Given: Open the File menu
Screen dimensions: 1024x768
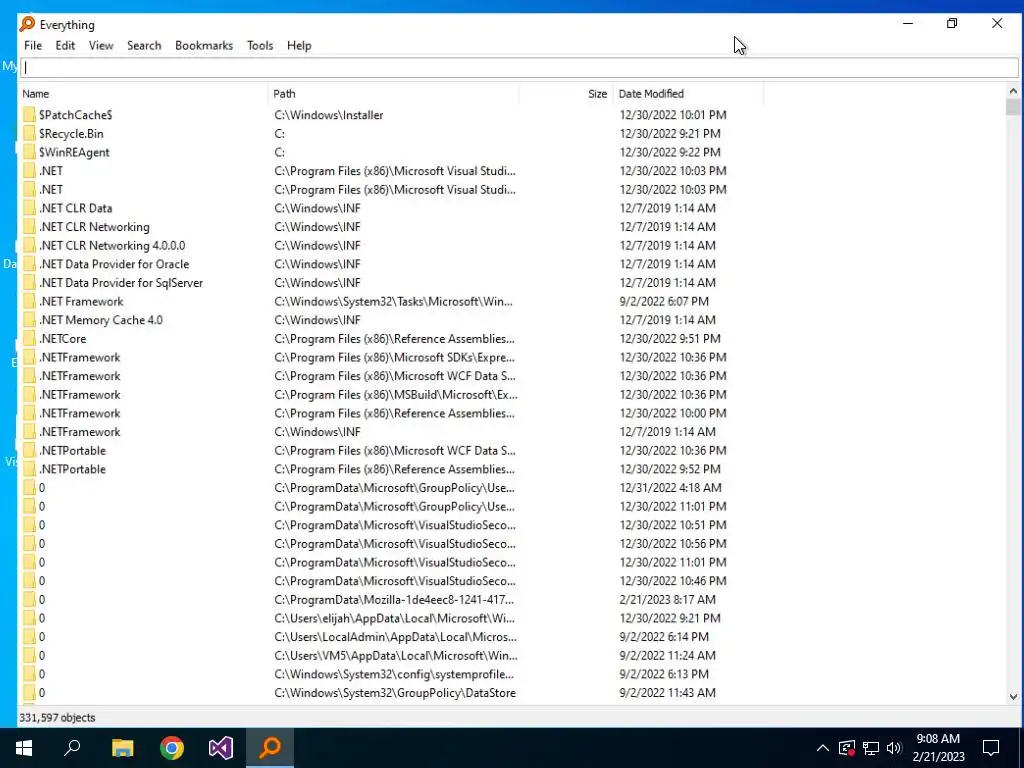Looking at the screenshot, I should (x=33, y=46).
